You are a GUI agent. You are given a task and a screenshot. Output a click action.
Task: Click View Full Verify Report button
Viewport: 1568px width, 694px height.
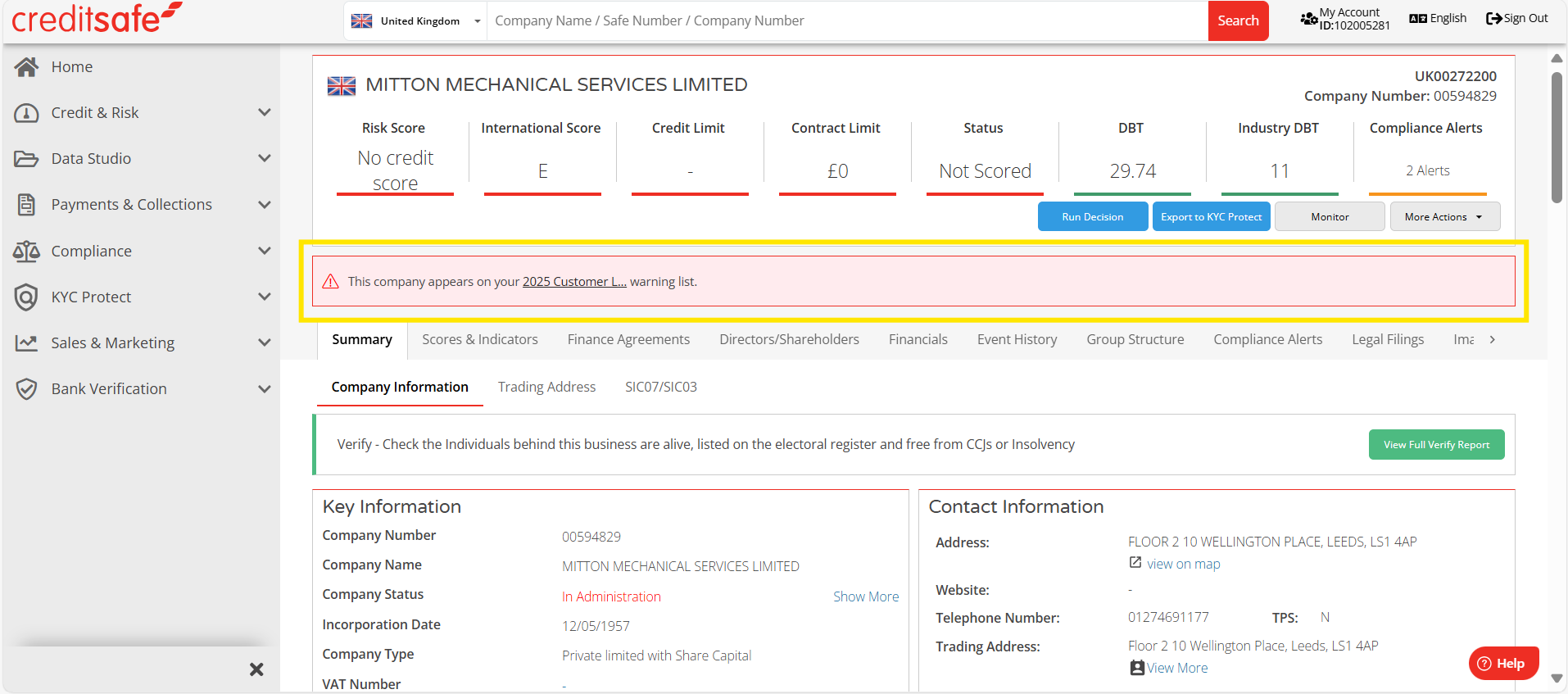(1436, 444)
